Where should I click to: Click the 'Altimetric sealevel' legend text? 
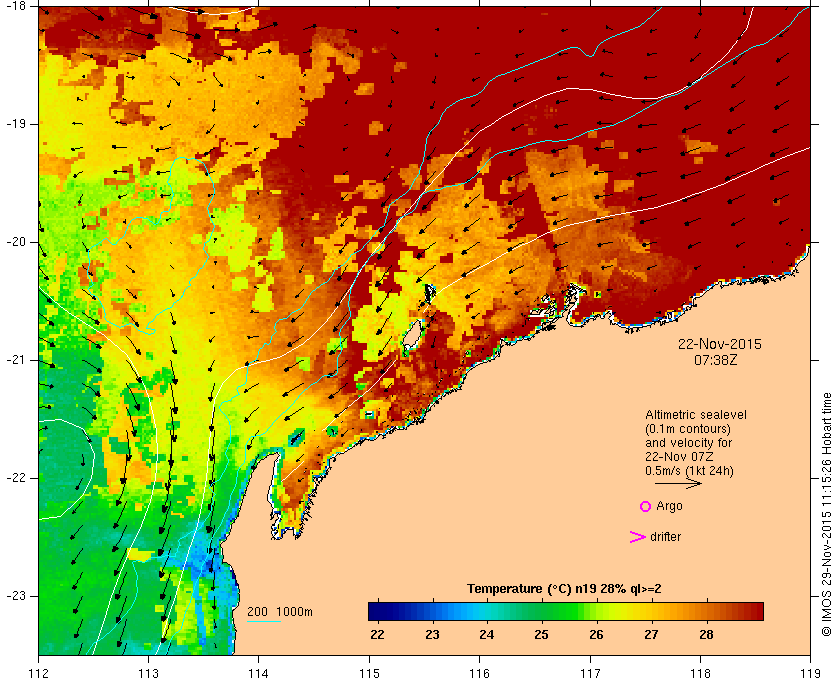(695, 415)
